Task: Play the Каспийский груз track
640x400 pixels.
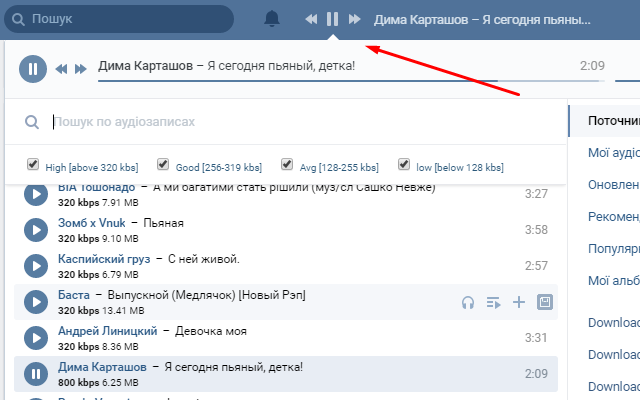Action: click(36, 266)
